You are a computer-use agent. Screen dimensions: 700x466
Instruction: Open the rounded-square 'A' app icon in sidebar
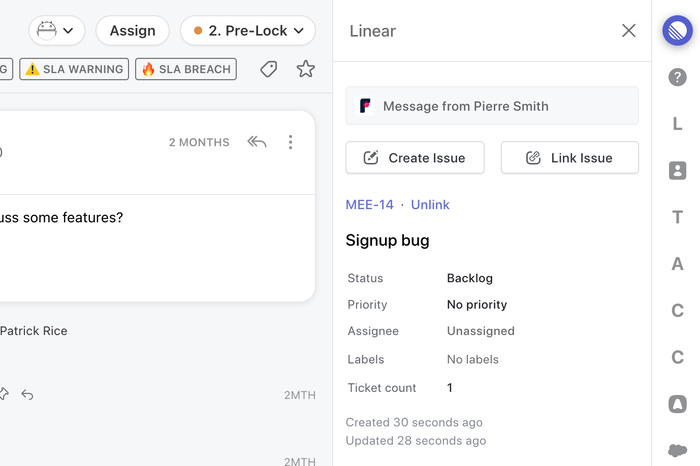(x=677, y=404)
